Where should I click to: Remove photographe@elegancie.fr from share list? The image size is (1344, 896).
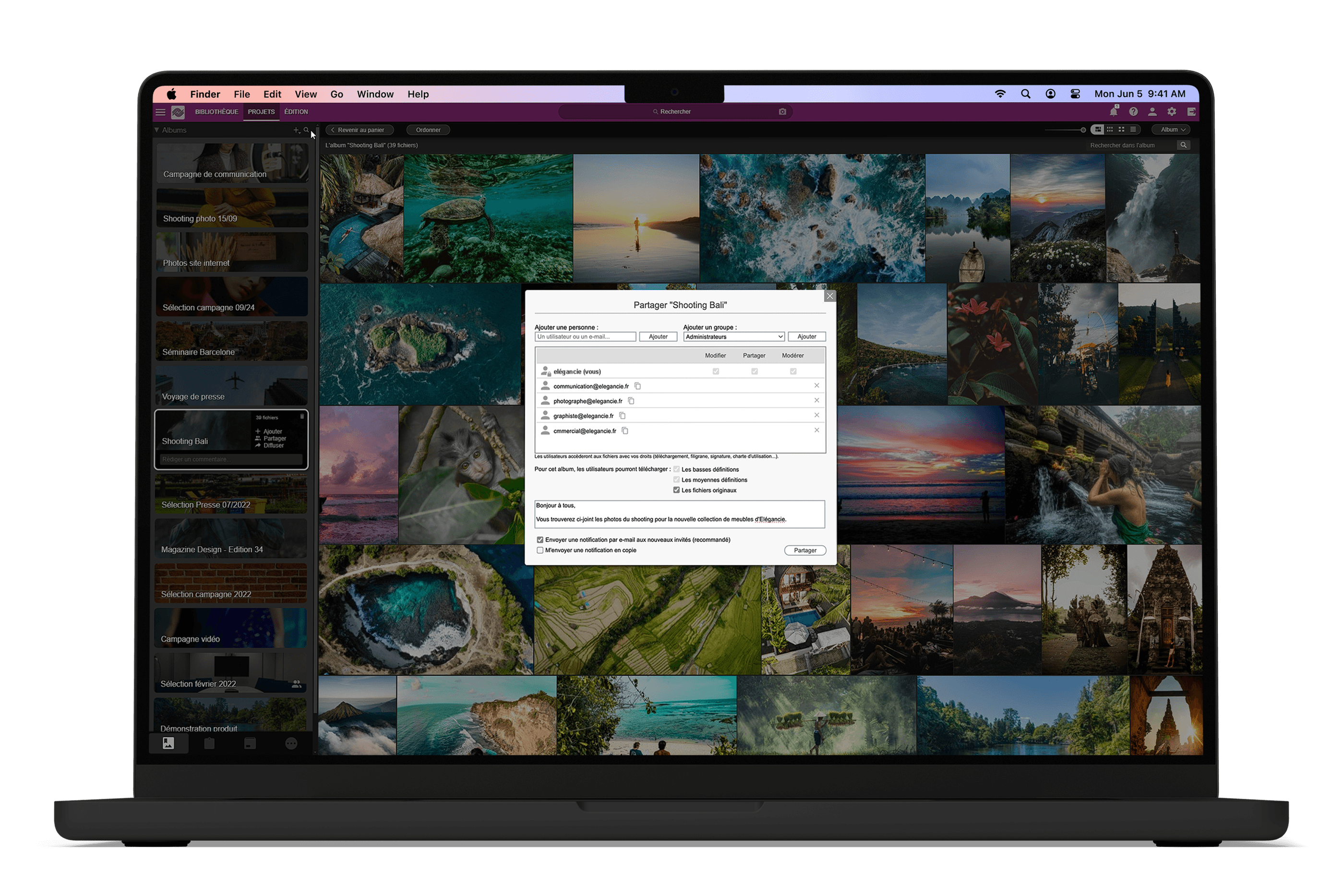pos(816,401)
